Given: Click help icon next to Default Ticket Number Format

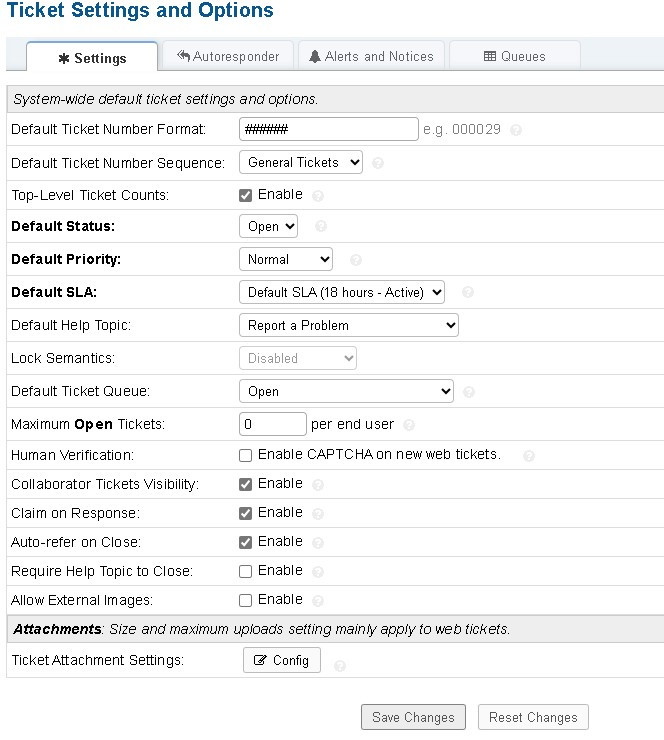Looking at the screenshot, I should (516, 130).
